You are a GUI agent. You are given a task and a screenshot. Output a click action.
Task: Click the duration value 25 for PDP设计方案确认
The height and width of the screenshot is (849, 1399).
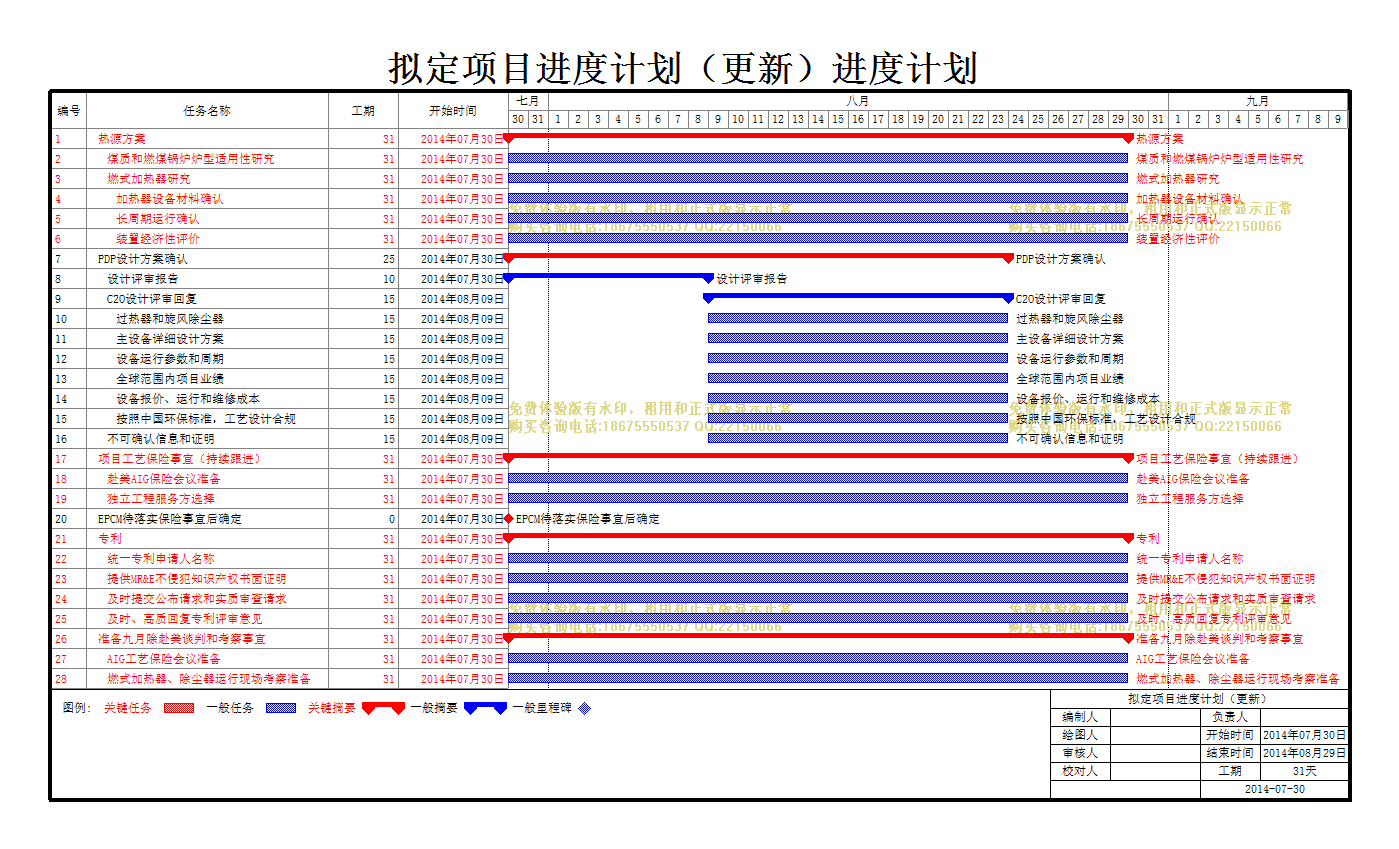(389, 259)
